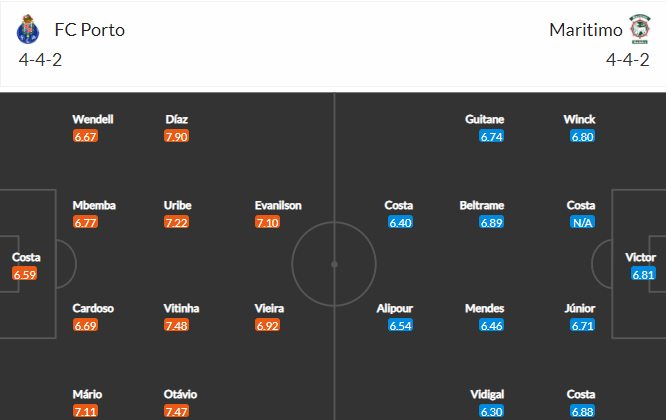This screenshot has height=420, width=666.
Task: Click Vitinha's 7.48 rating badge
Action: tap(176, 326)
